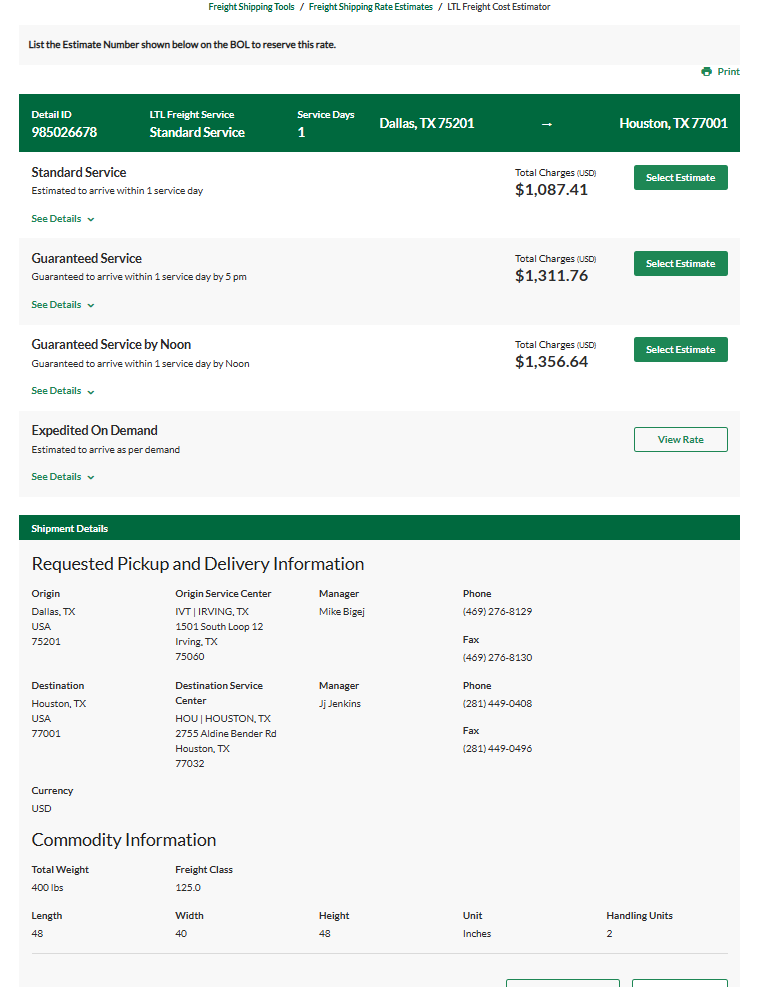The width and height of the screenshot is (775, 987).
Task: Expand See Details under Guaranteed Service
Action: (x=63, y=305)
